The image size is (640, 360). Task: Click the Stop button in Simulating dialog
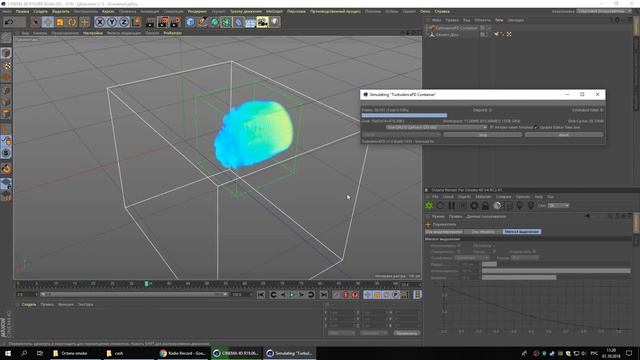482,135
